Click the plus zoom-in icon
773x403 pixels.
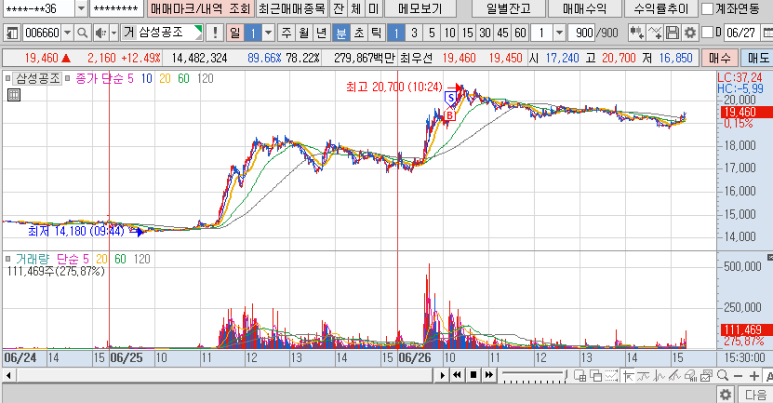(754, 376)
